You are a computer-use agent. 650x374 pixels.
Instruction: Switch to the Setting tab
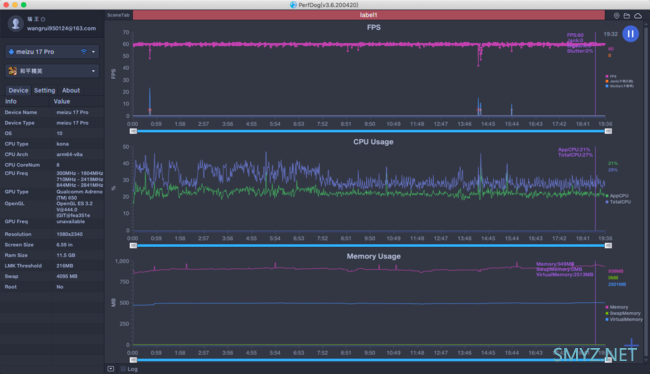click(x=44, y=90)
